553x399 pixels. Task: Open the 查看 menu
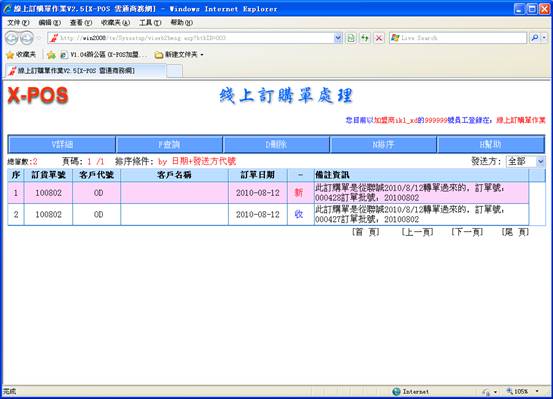pos(81,23)
